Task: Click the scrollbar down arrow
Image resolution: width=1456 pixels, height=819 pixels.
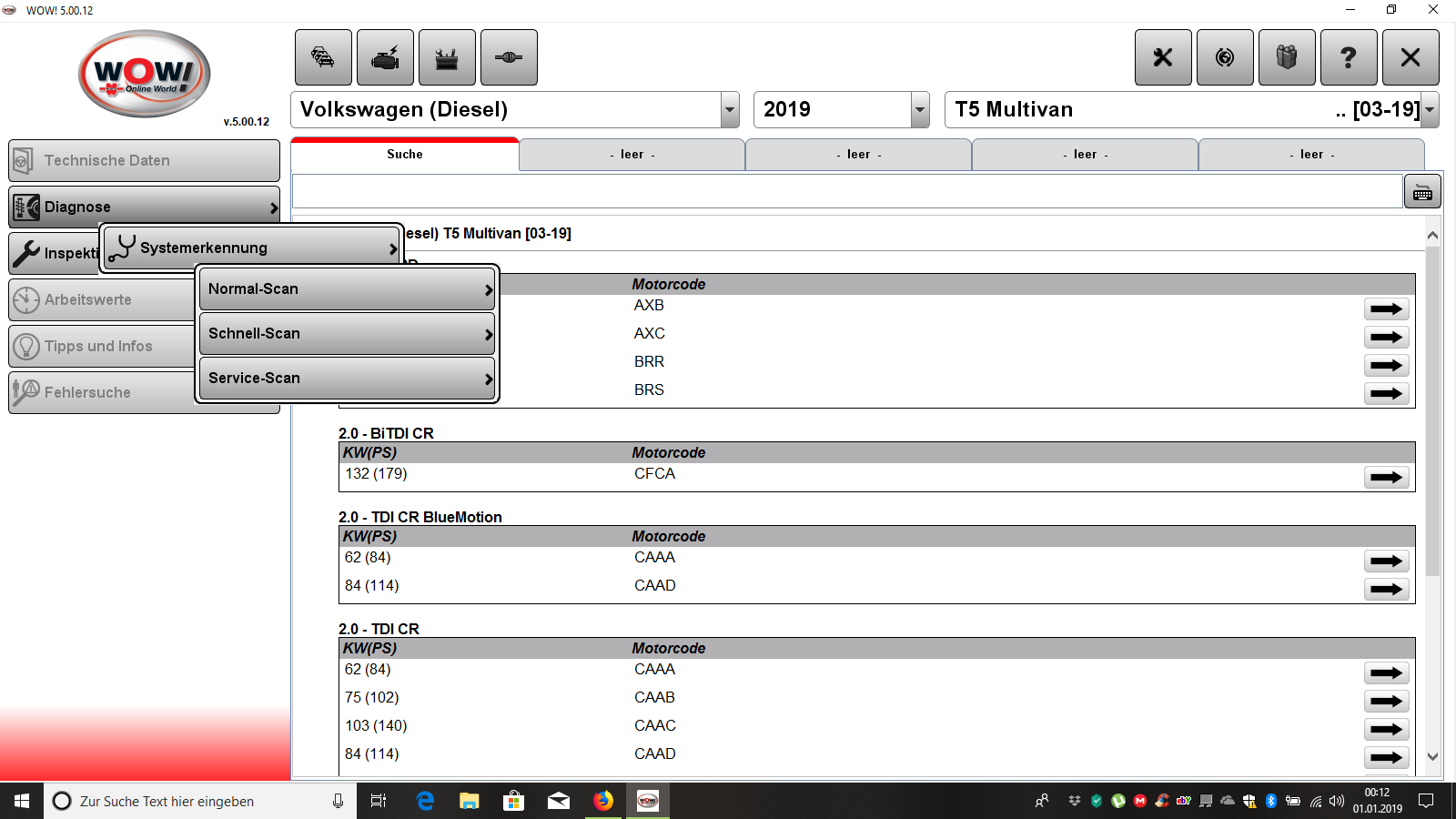Action: click(x=1432, y=756)
